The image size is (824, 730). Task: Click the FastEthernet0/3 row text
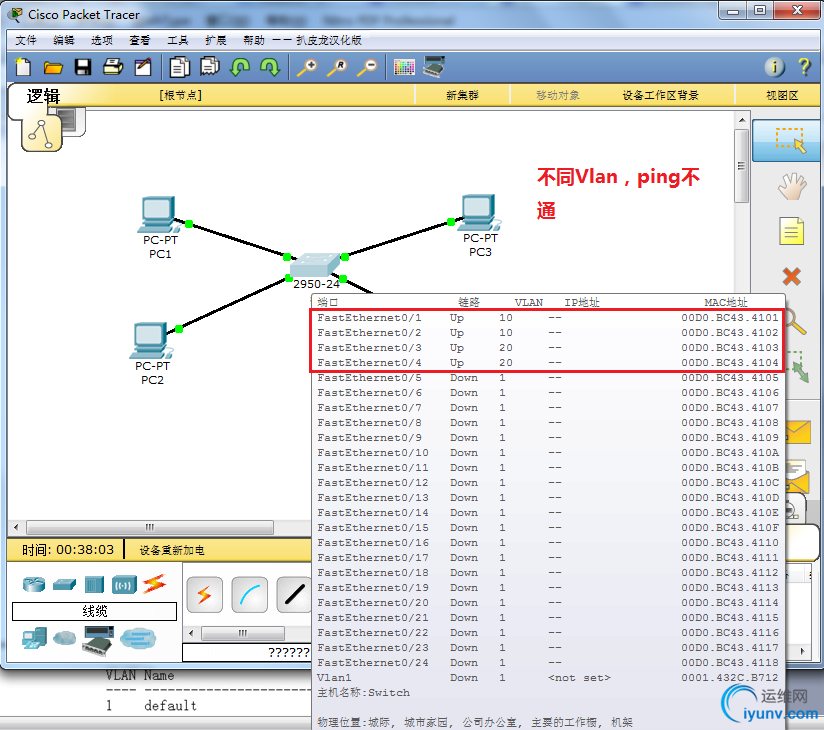pos(369,347)
